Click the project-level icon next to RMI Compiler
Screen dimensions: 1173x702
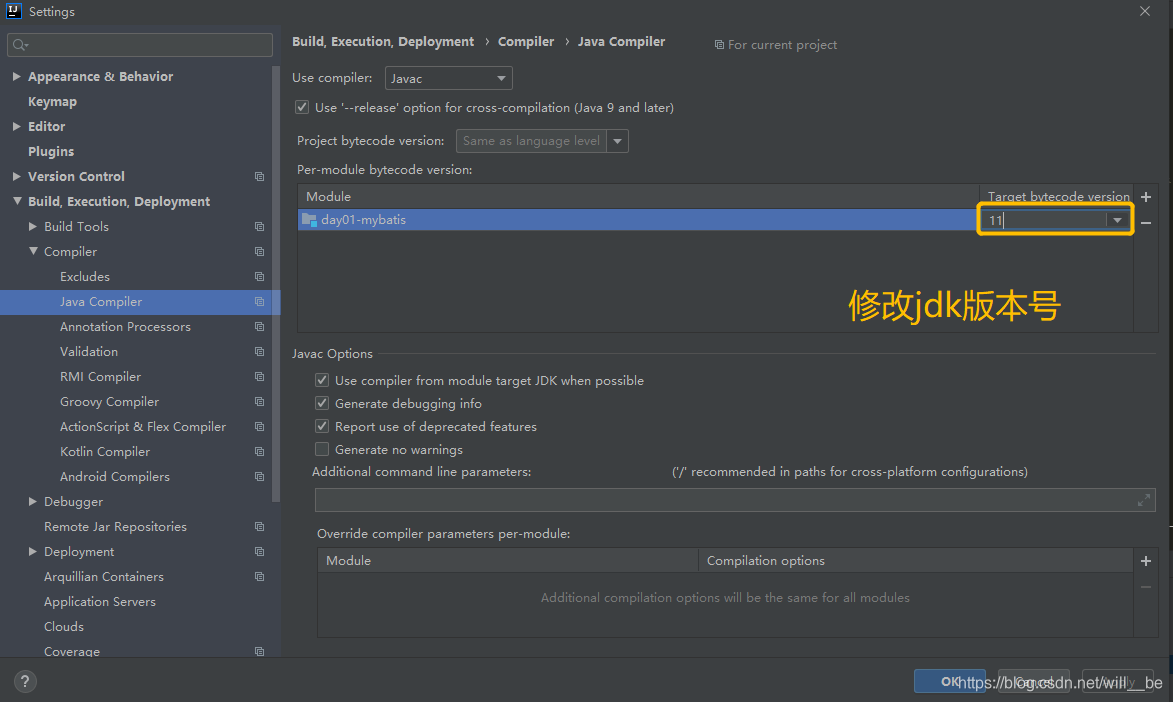pos(260,376)
